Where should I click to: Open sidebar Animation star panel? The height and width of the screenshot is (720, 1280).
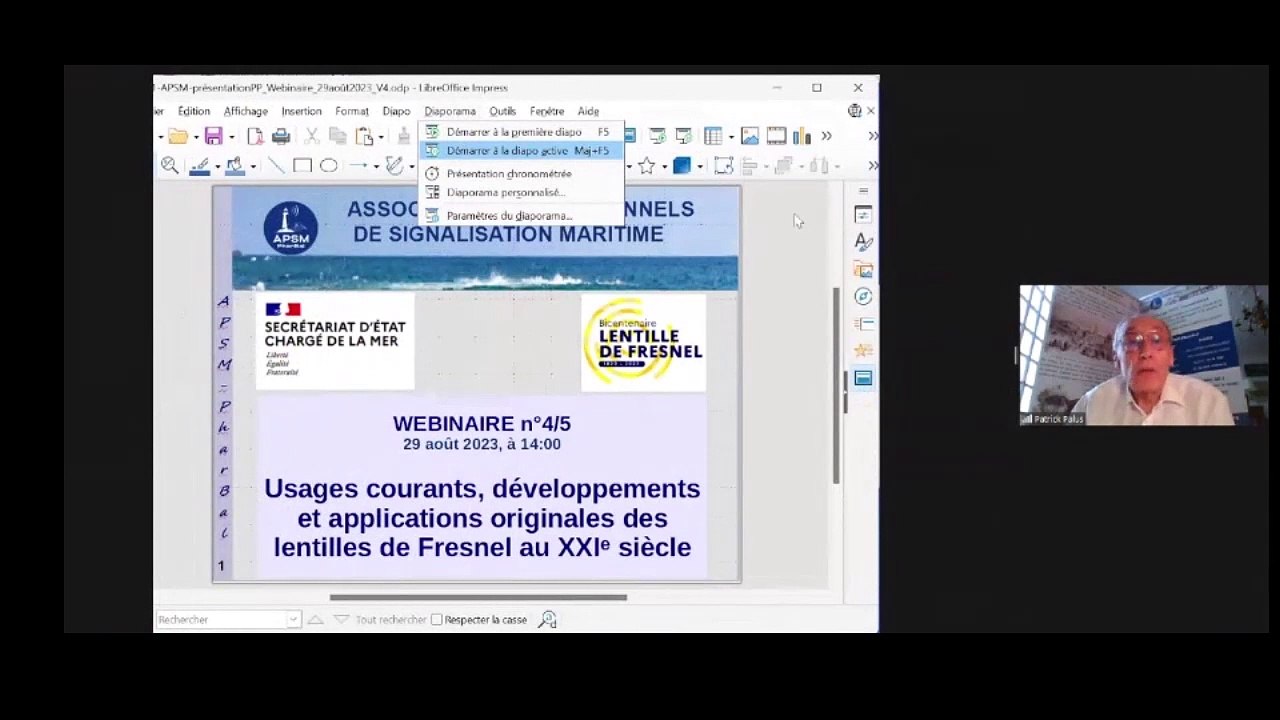click(863, 350)
